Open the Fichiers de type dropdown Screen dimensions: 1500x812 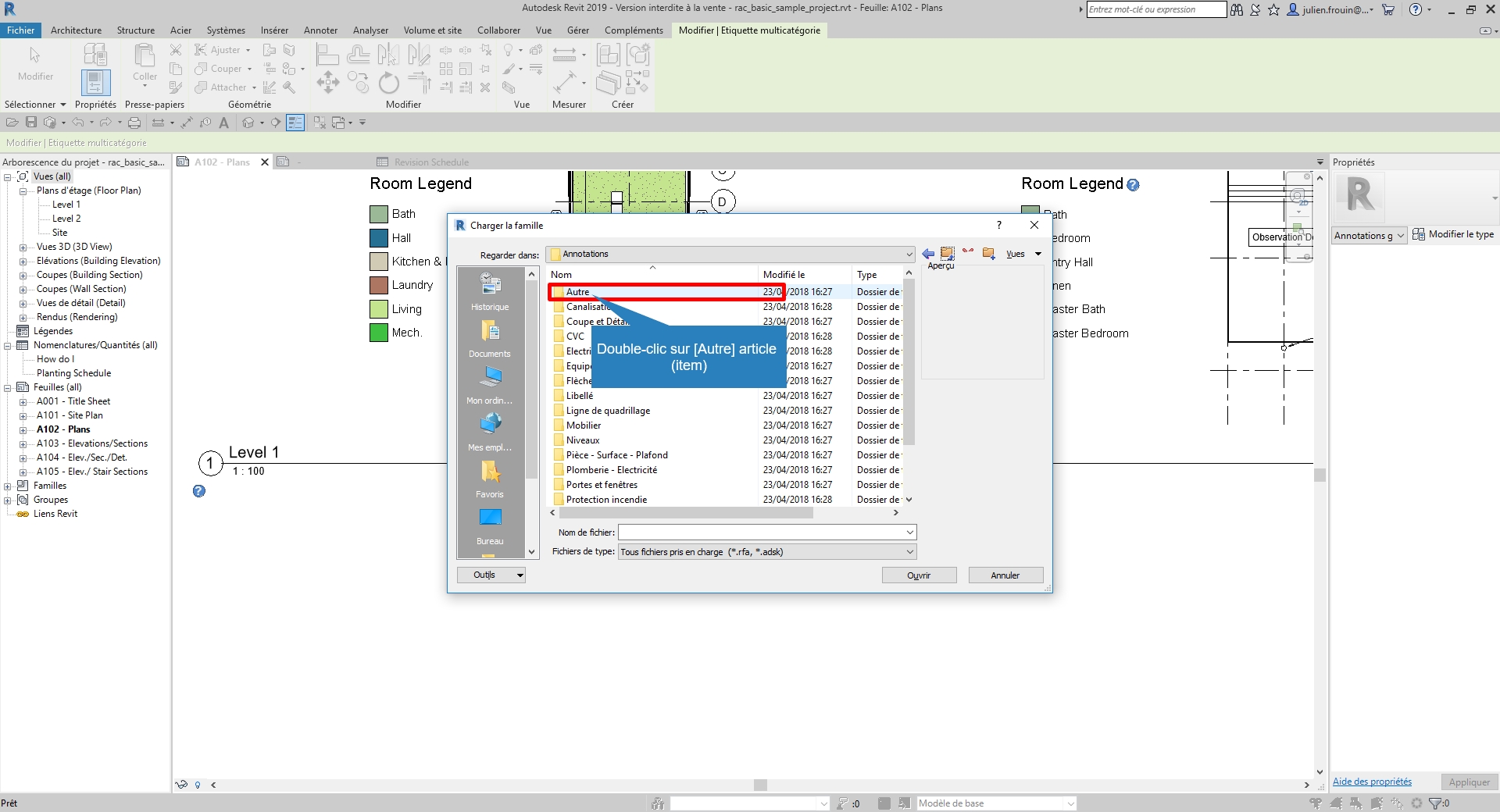[909, 552]
